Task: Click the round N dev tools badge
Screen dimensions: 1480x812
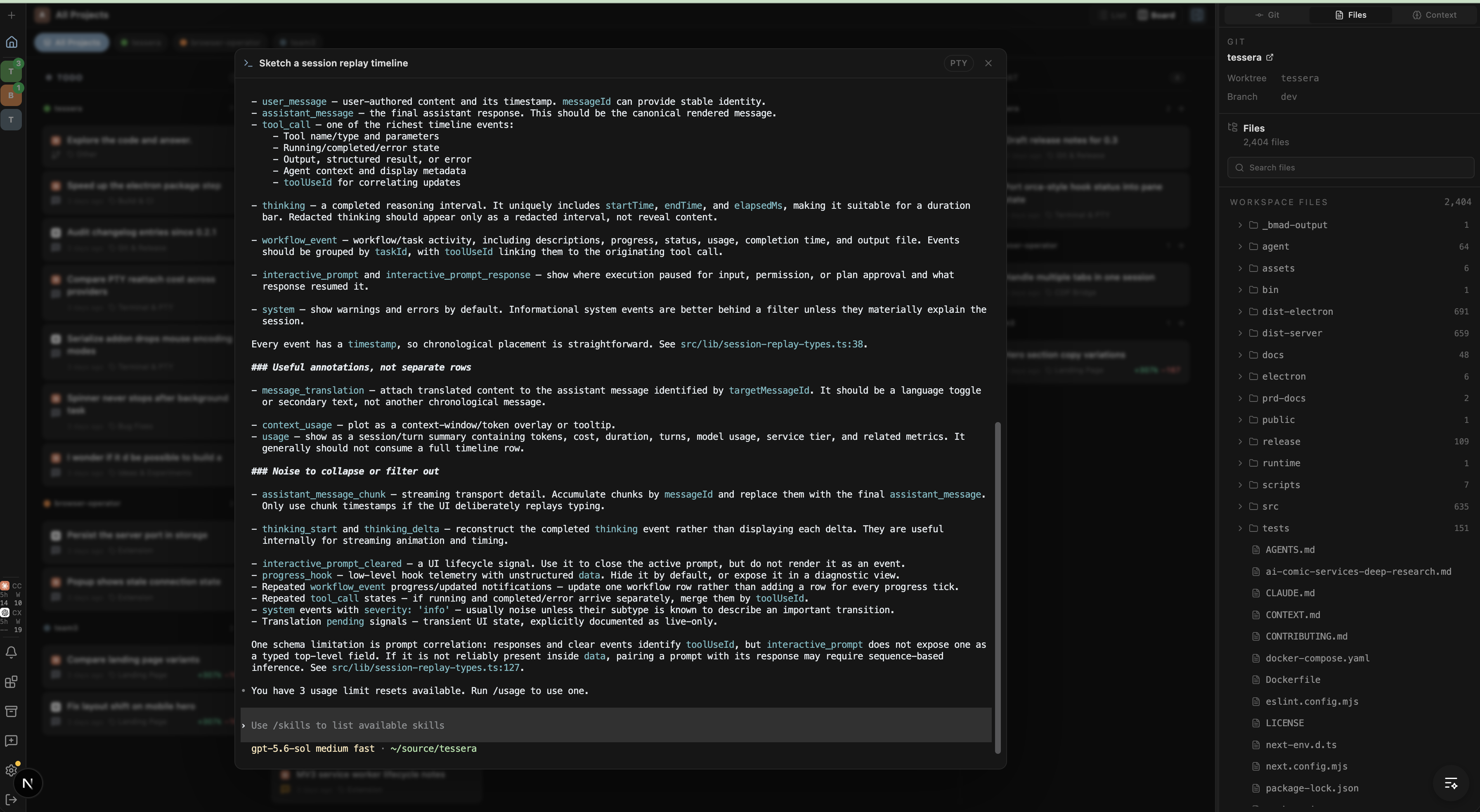Action: [27, 783]
